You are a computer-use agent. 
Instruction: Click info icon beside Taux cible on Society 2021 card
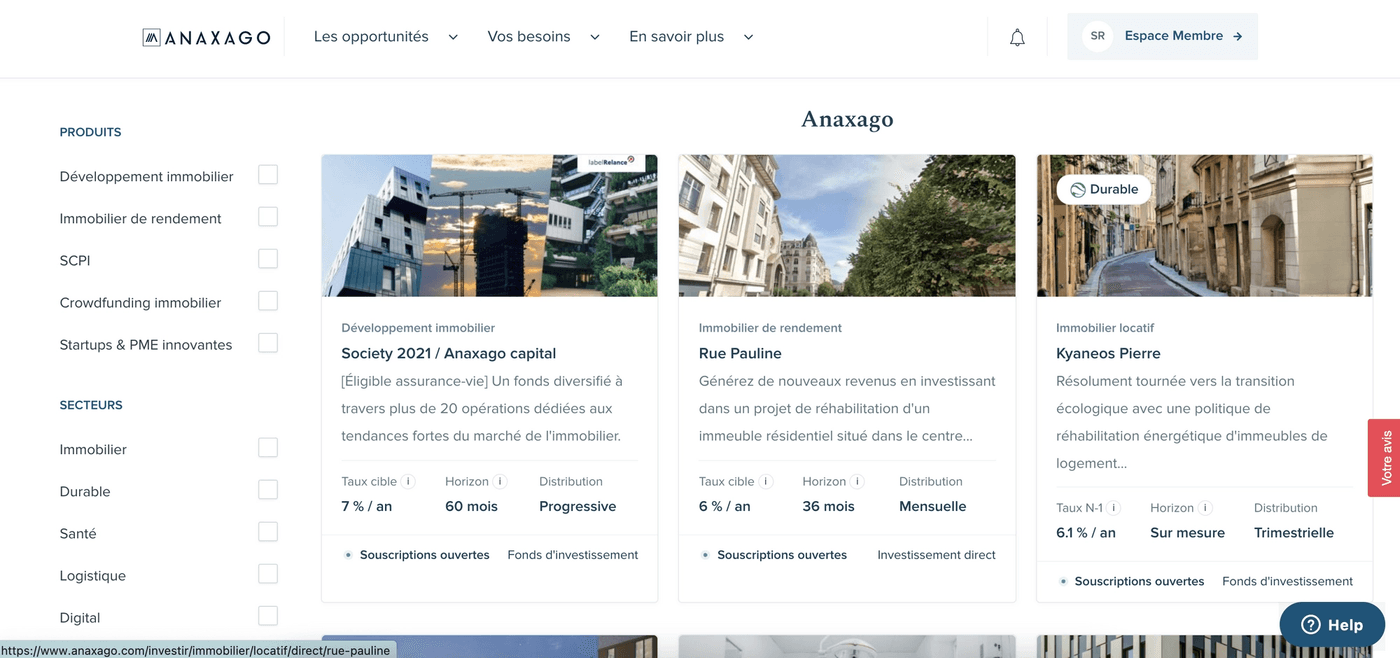click(x=409, y=482)
